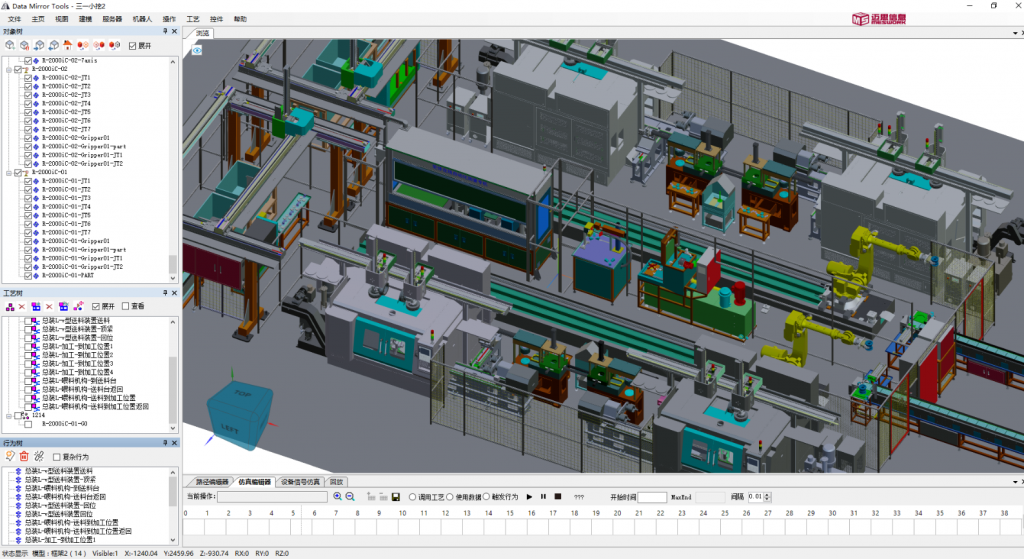Screen dimensions: 1024x559
Task: Click the zoom-in magnifier in simulation editor
Action: click(337, 497)
